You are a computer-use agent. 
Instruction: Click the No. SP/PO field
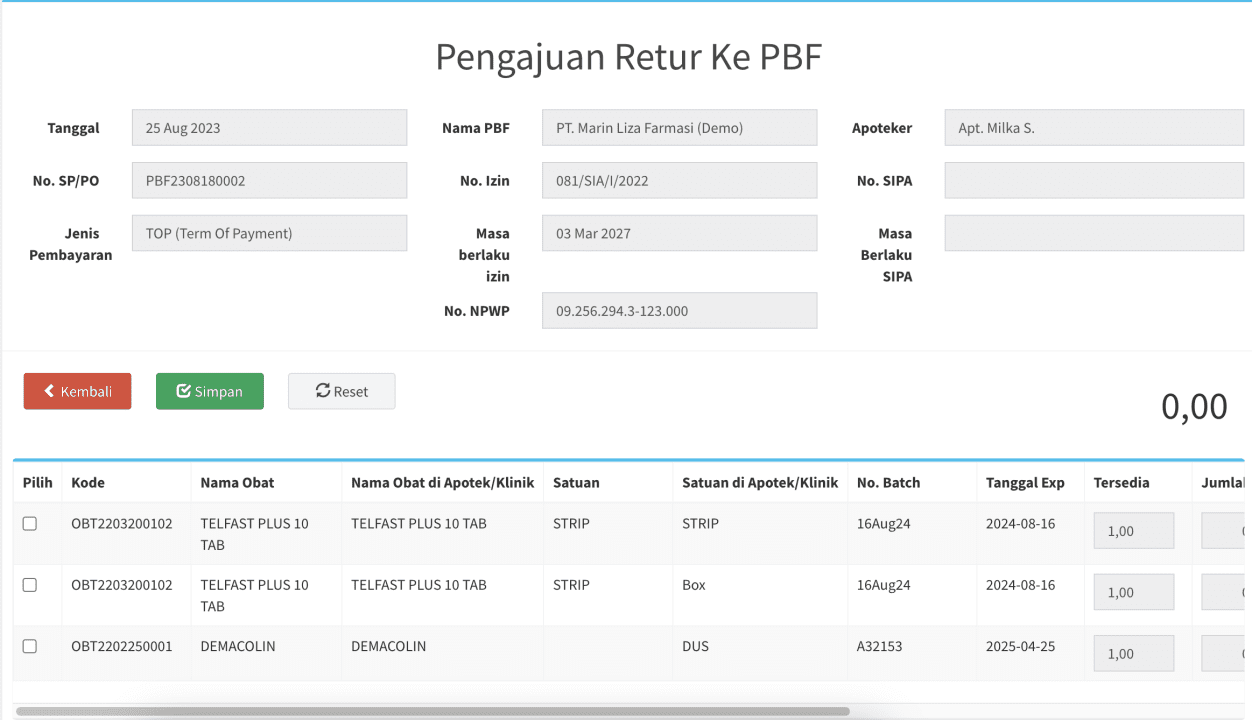(270, 181)
